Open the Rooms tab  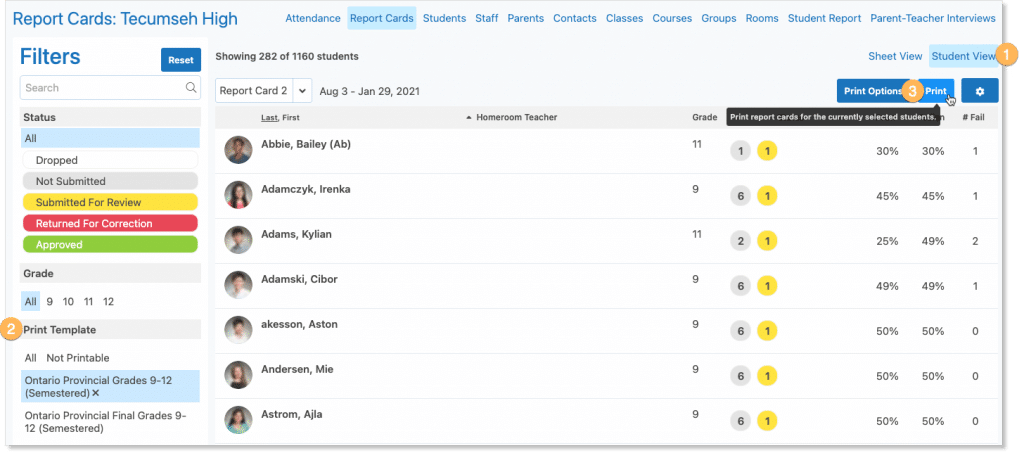(762, 18)
